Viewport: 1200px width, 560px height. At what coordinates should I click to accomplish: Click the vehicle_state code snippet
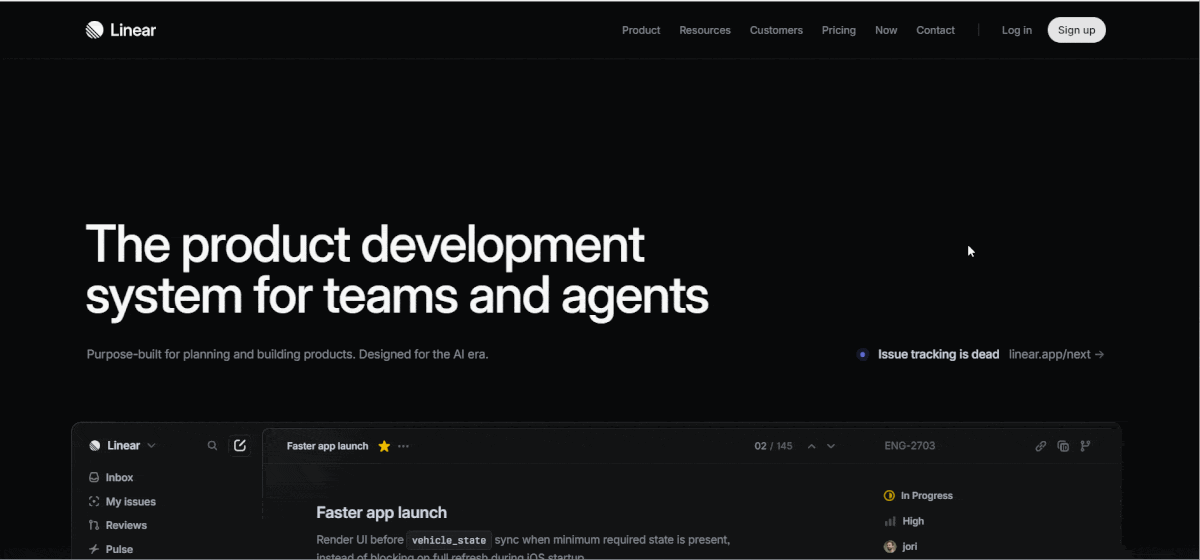click(449, 540)
